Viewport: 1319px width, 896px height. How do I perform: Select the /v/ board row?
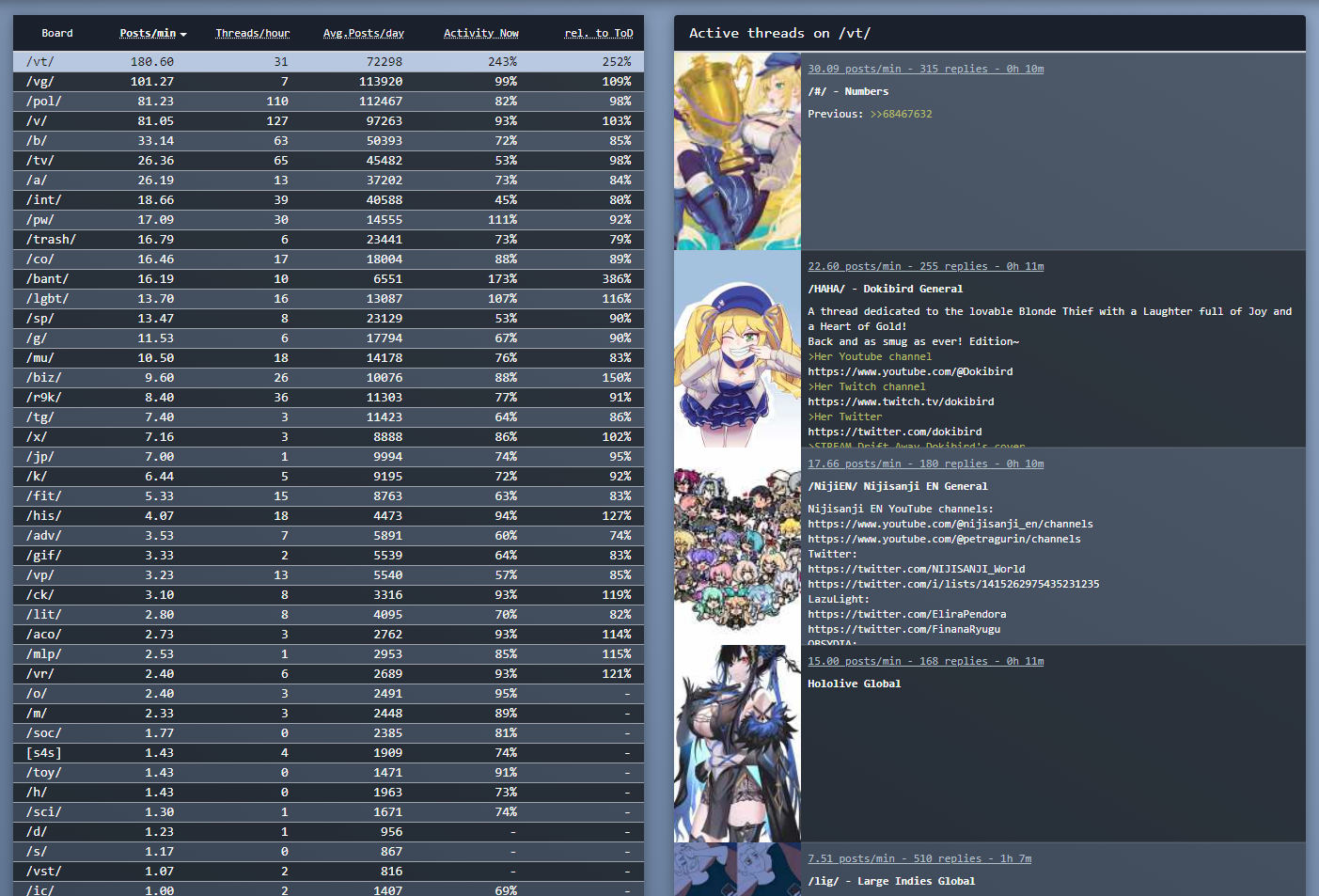tap(328, 121)
